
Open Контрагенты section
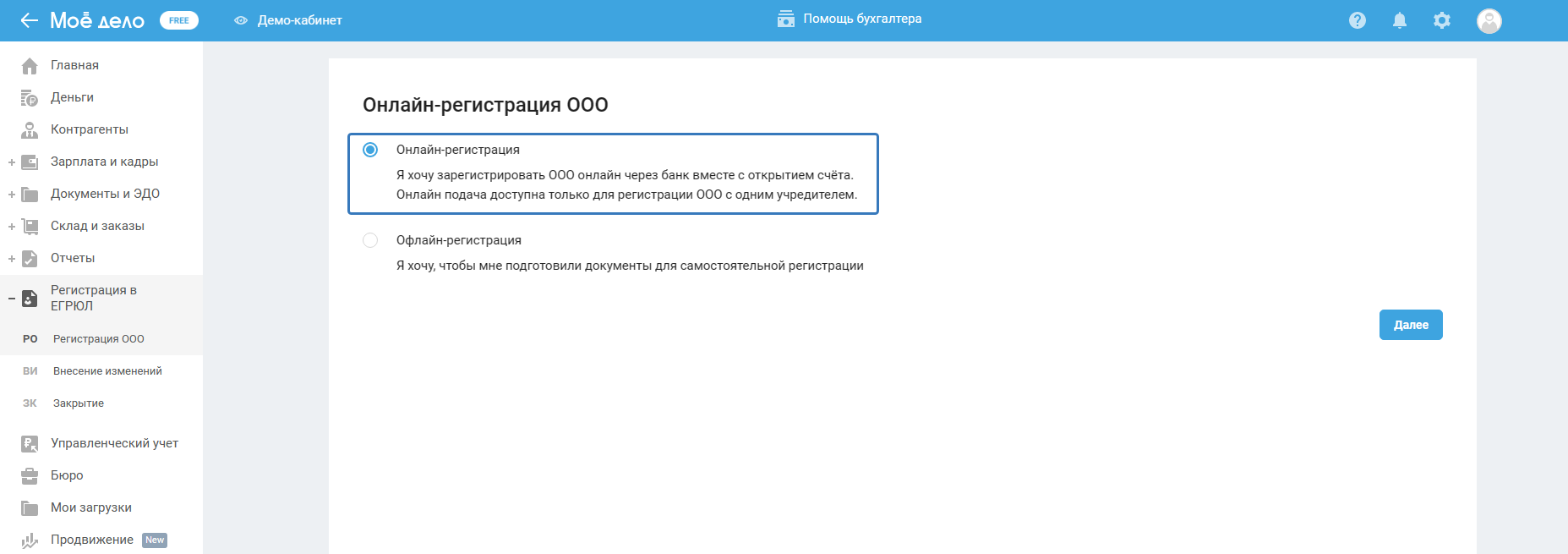[90, 129]
